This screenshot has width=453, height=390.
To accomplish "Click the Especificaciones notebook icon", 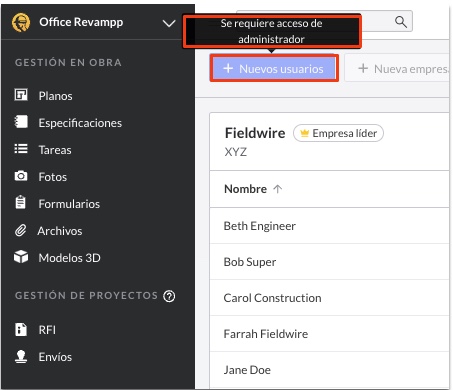I will coord(21,122).
